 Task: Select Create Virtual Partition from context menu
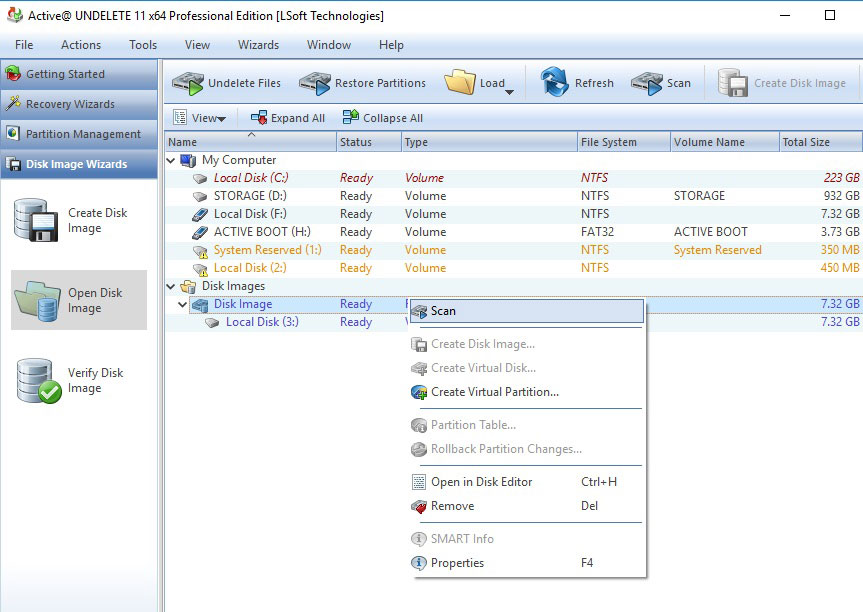494,392
